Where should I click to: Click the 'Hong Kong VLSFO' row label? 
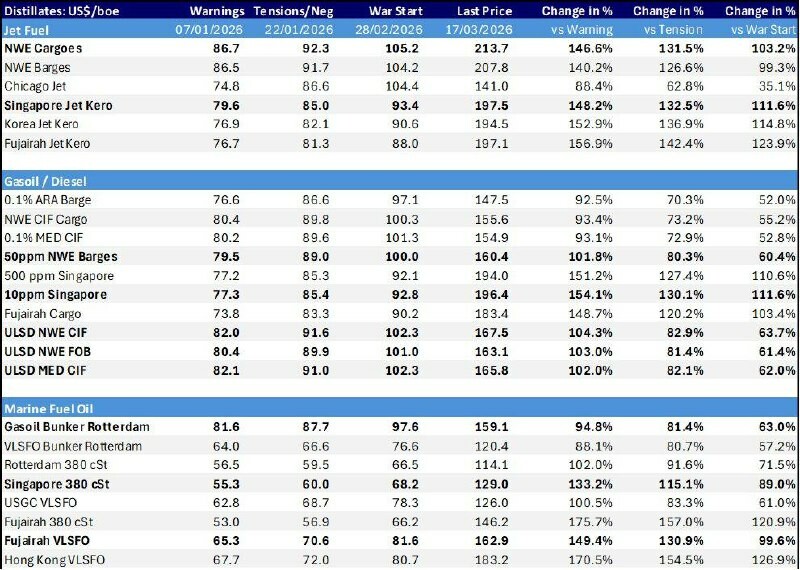(x=55, y=560)
